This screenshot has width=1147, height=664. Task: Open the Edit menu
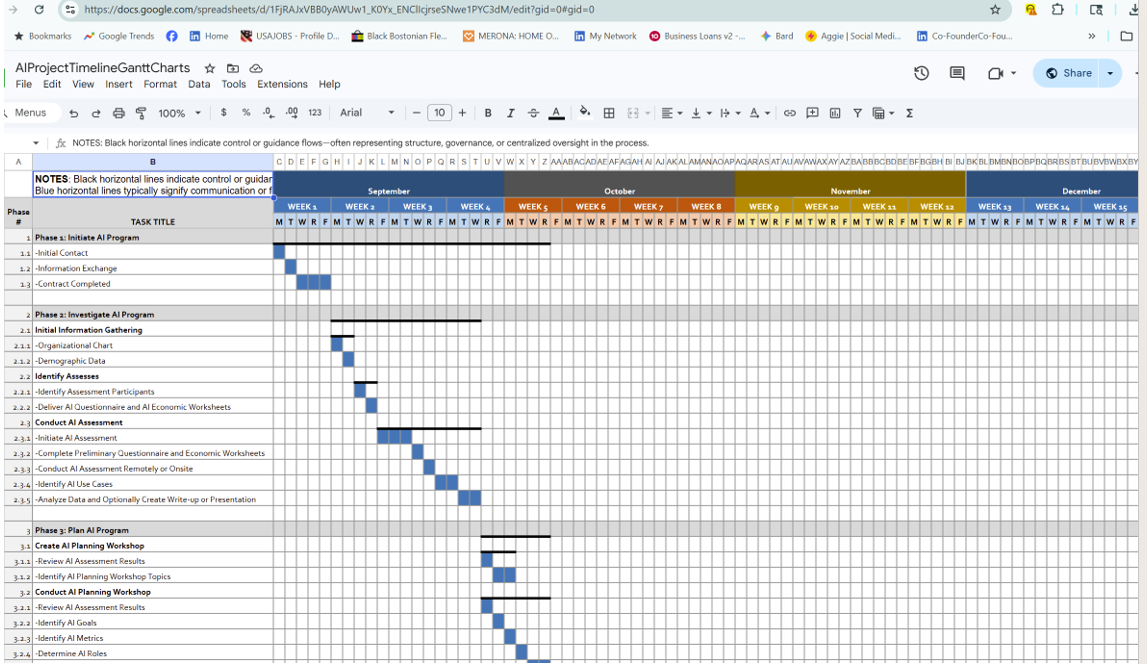52,84
